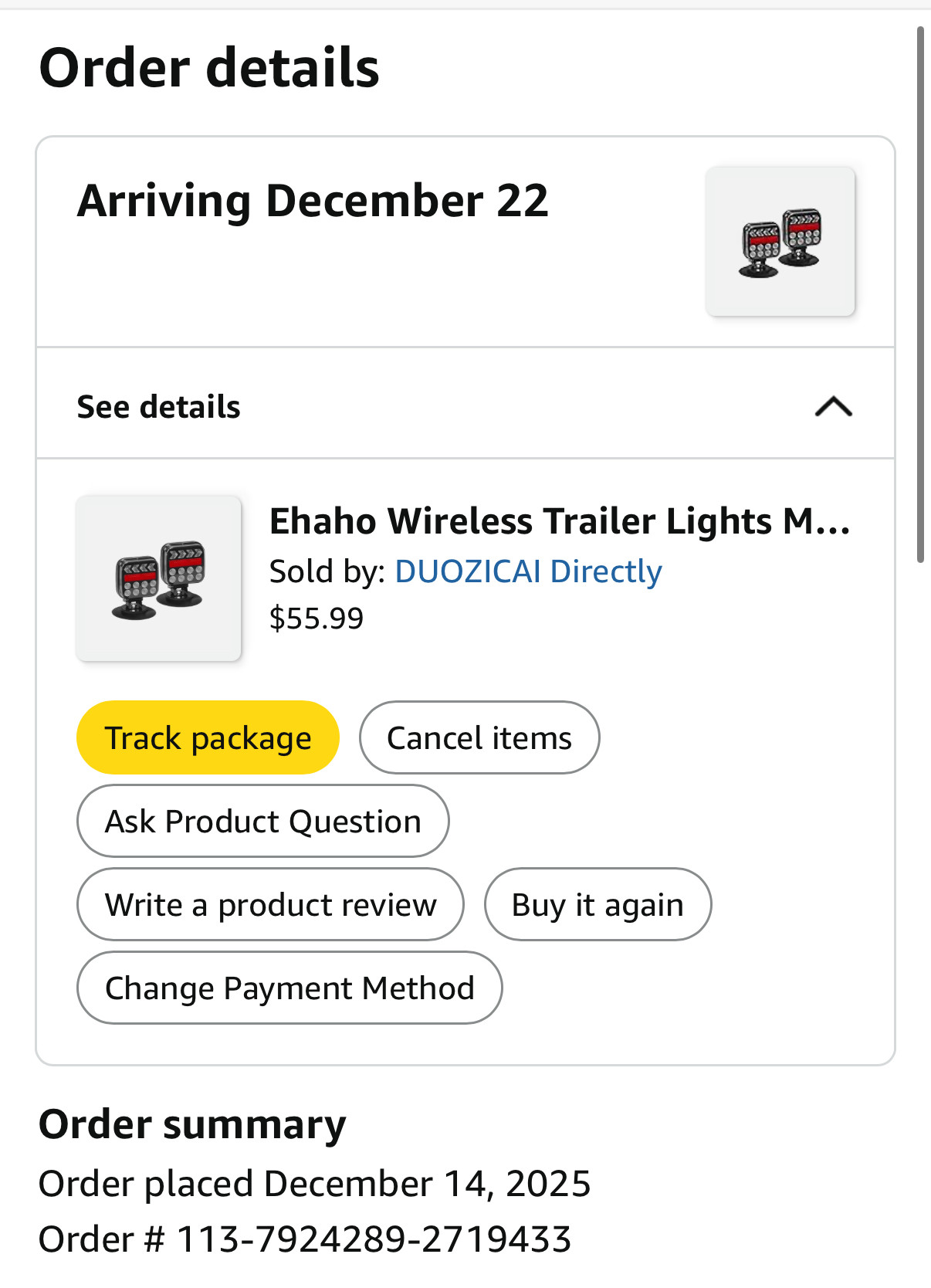The height and width of the screenshot is (1288, 931).
Task: Click the 'Sold by:' label text
Action: (327, 571)
